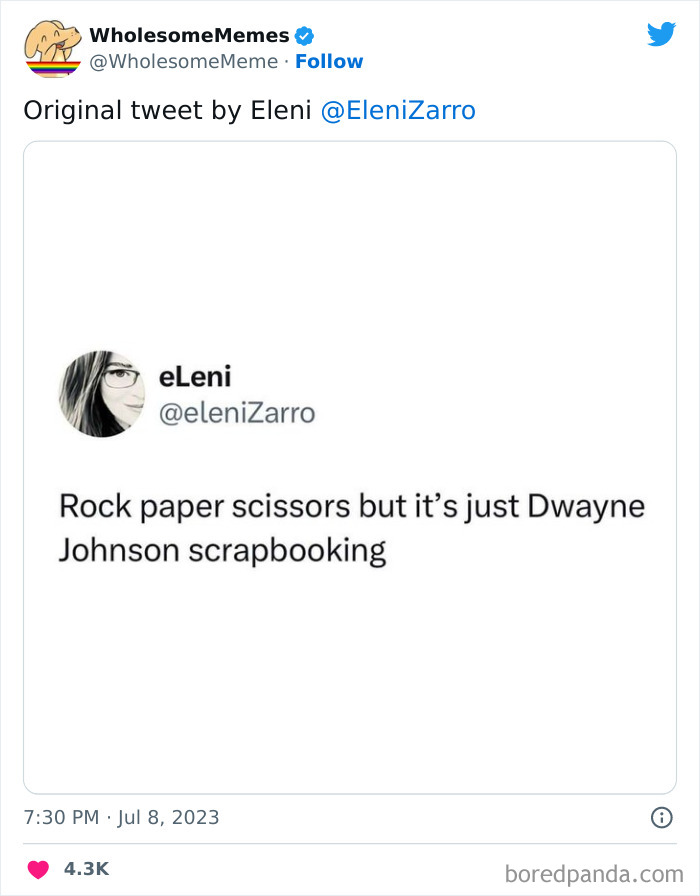700x896 pixels.
Task: Click the heart like icon
Action: 37,869
